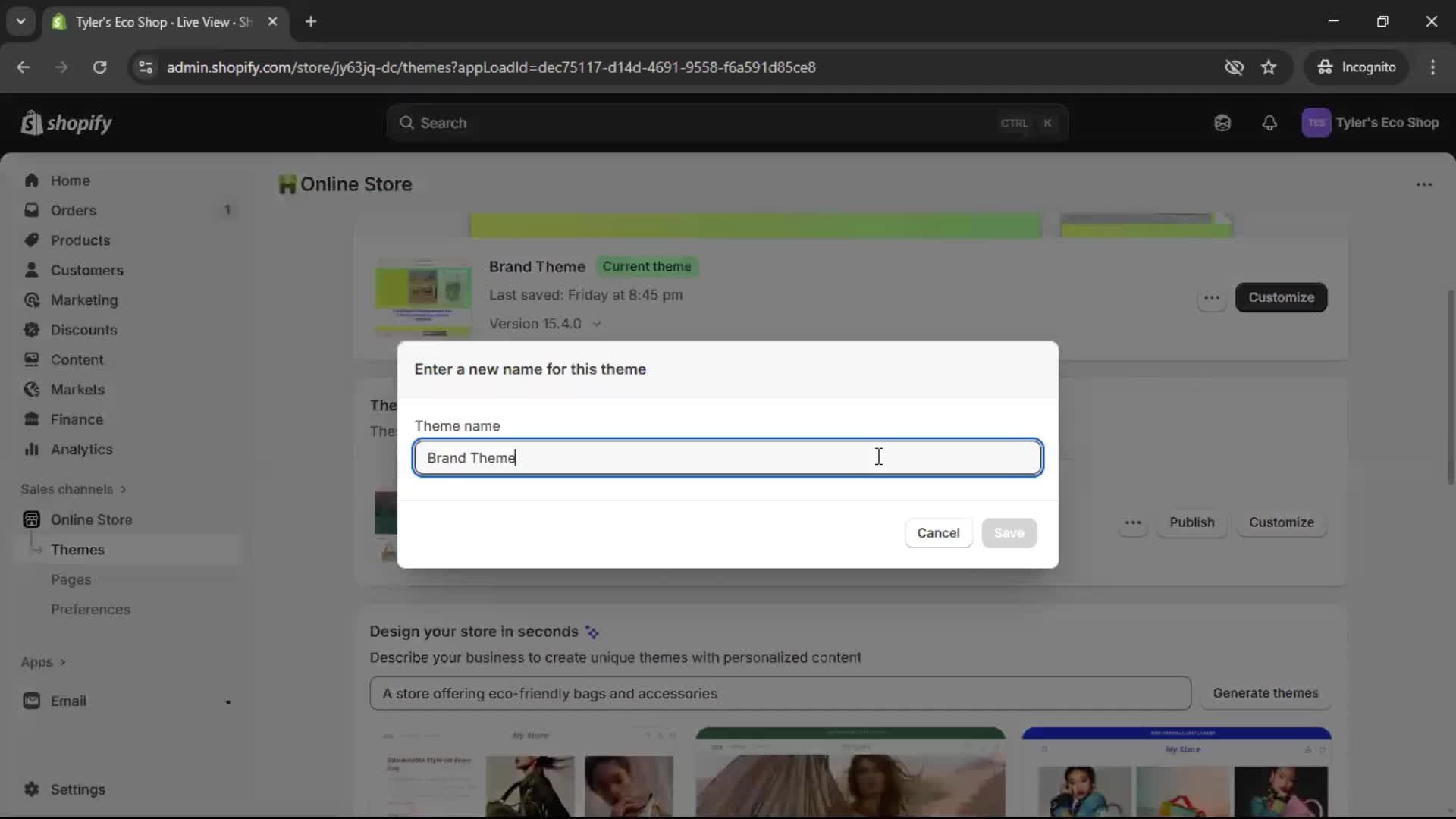Image resolution: width=1456 pixels, height=819 pixels.
Task: Select Discounts in the sidebar
Action: (83, 330)
